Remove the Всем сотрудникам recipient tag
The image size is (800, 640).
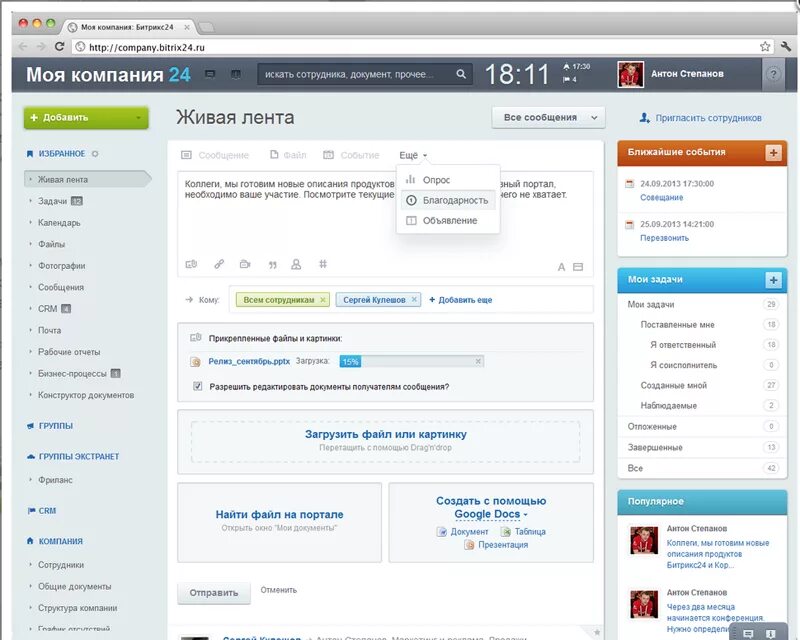click(x=322, y=300)
